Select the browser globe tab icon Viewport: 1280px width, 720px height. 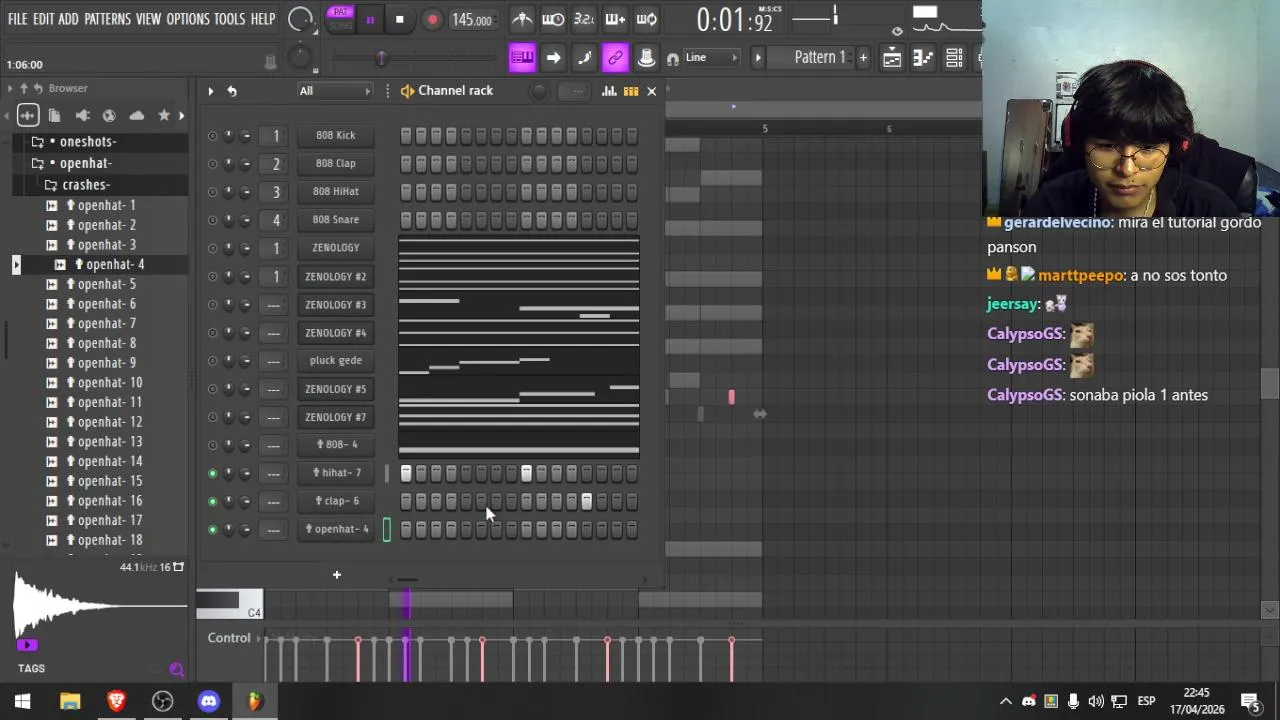tap(109, 116)
